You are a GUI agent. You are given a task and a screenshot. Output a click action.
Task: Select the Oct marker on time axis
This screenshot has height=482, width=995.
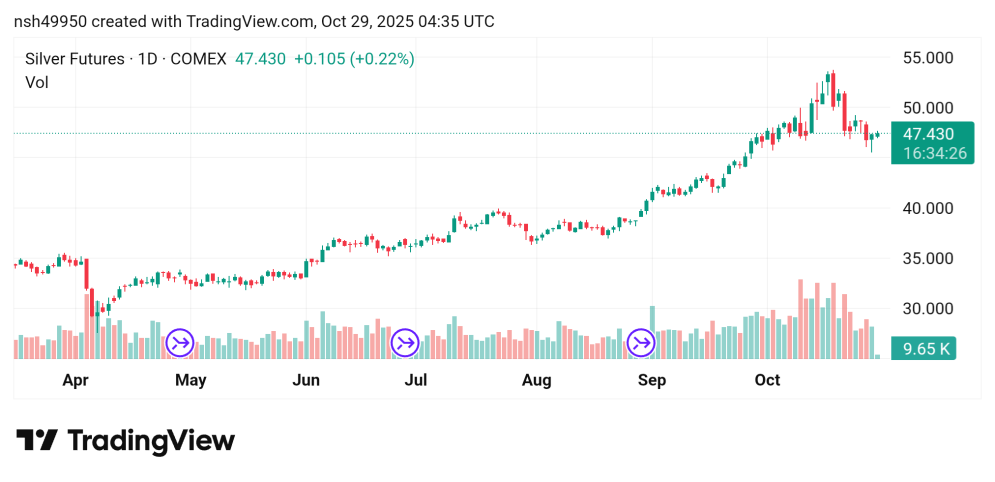point(767,380)
